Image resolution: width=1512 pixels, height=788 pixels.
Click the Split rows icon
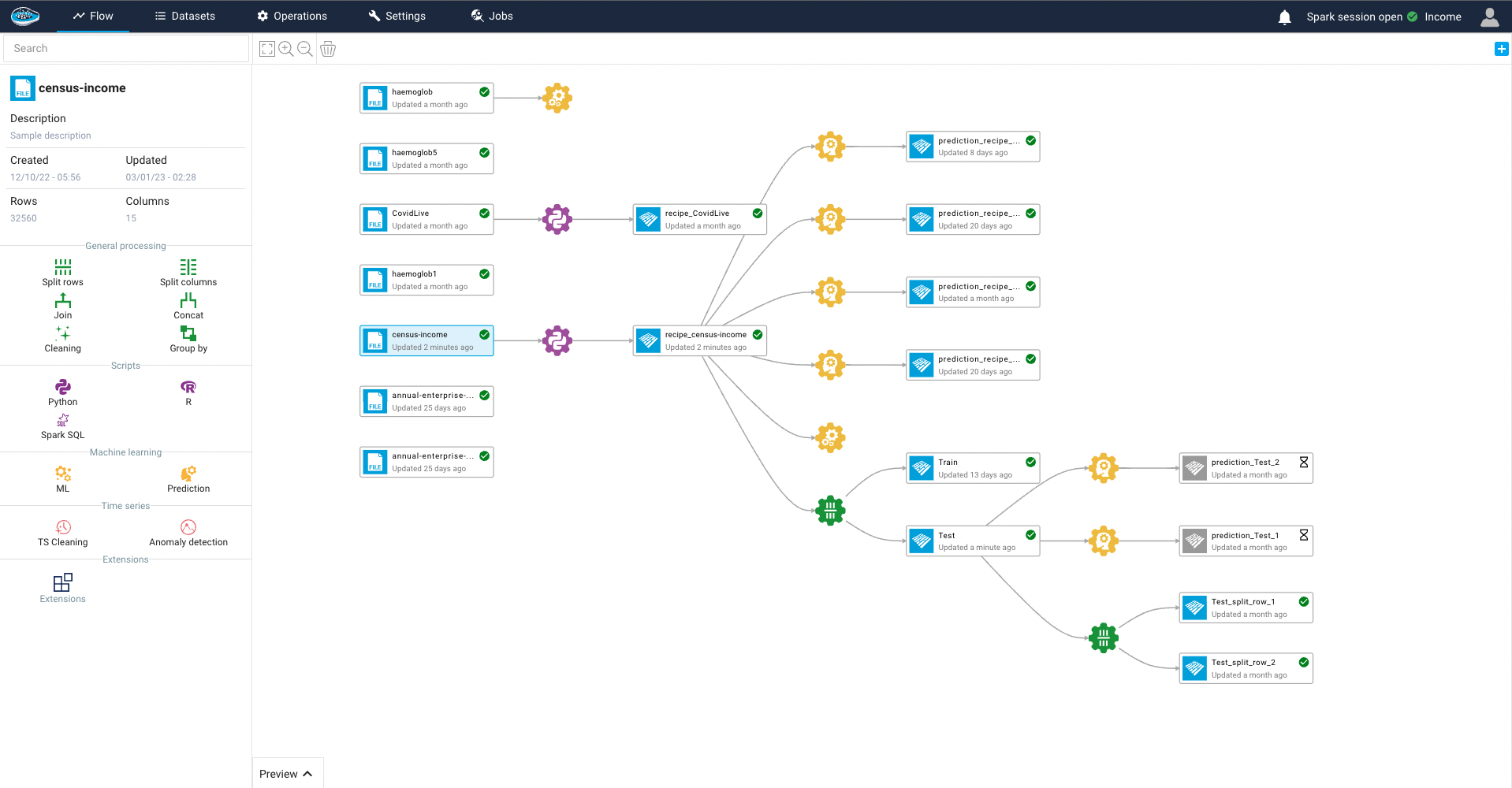point(62,268)
